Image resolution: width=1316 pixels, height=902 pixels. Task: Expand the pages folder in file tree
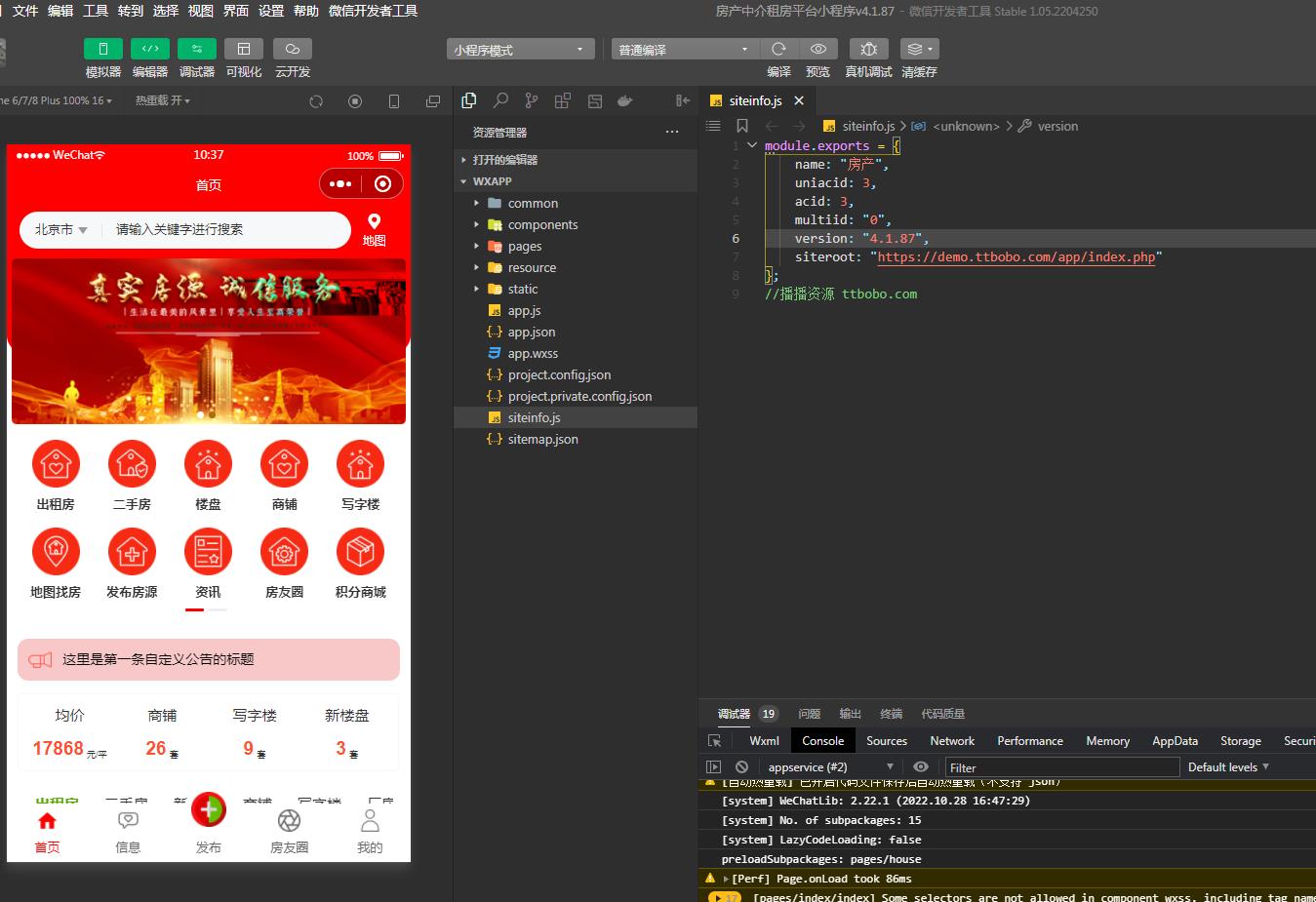click(525, 246)
